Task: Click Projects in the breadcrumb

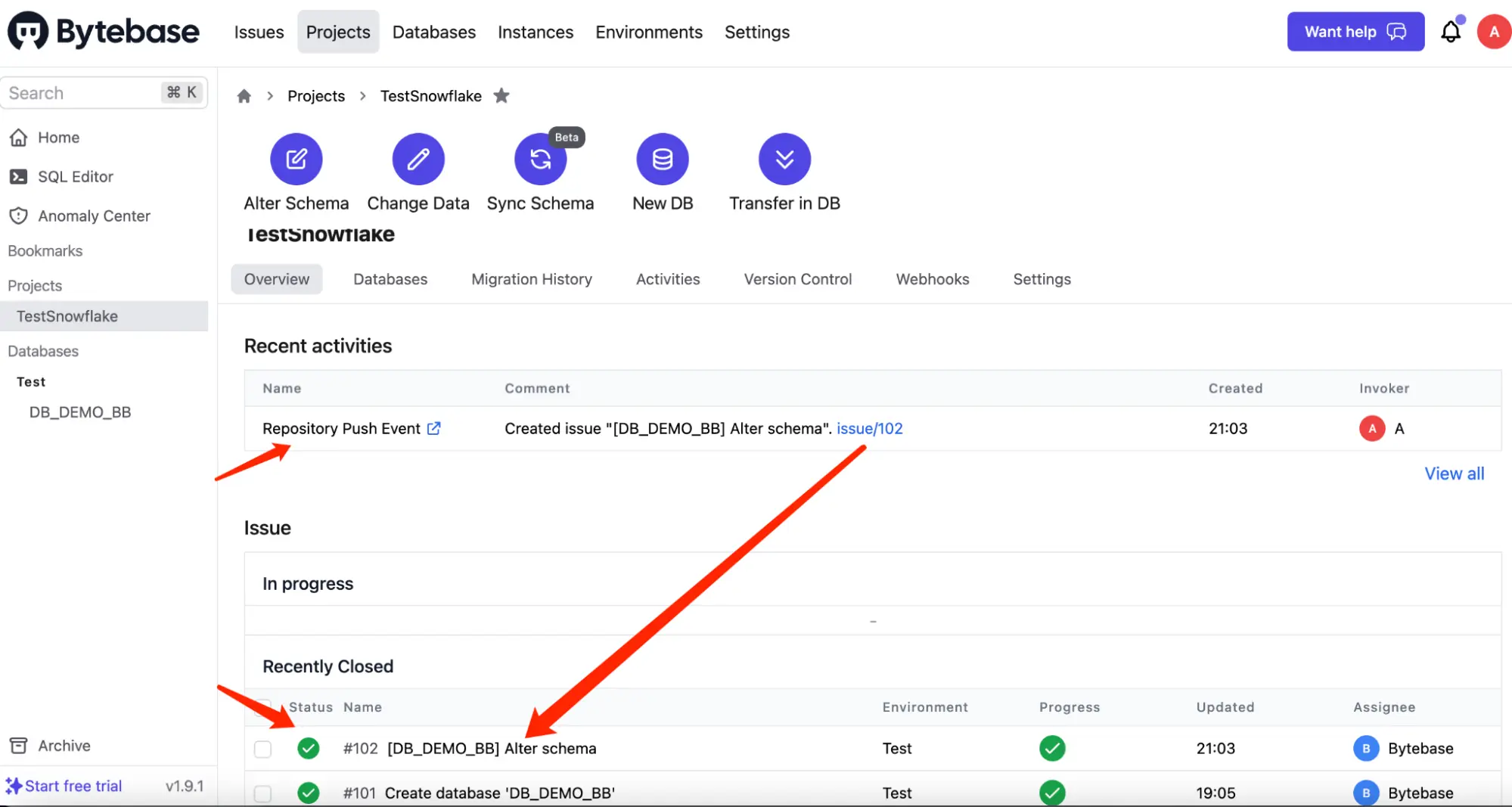Action: (316, 96)
